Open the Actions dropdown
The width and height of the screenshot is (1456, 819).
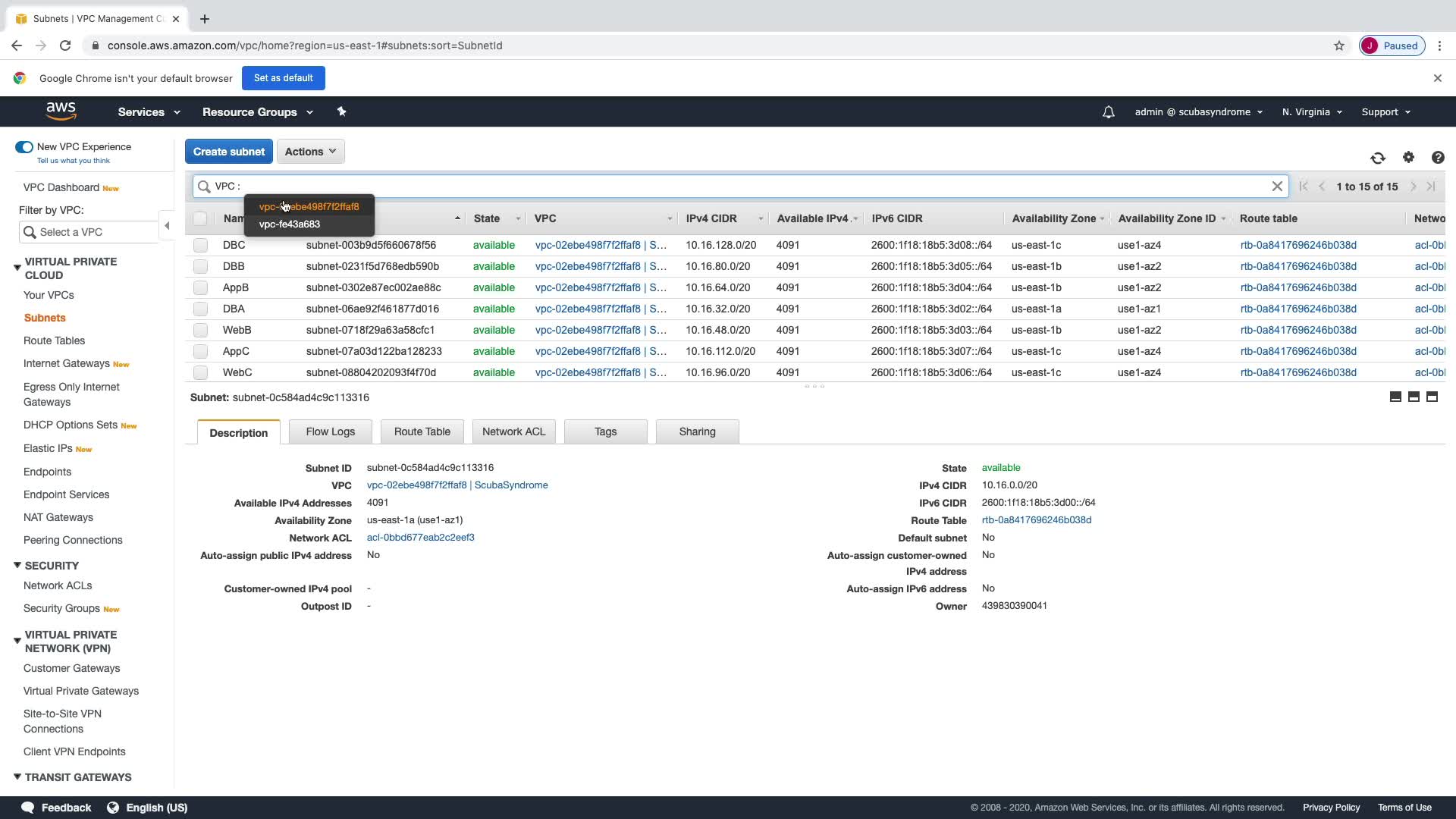tap(310, 152)
